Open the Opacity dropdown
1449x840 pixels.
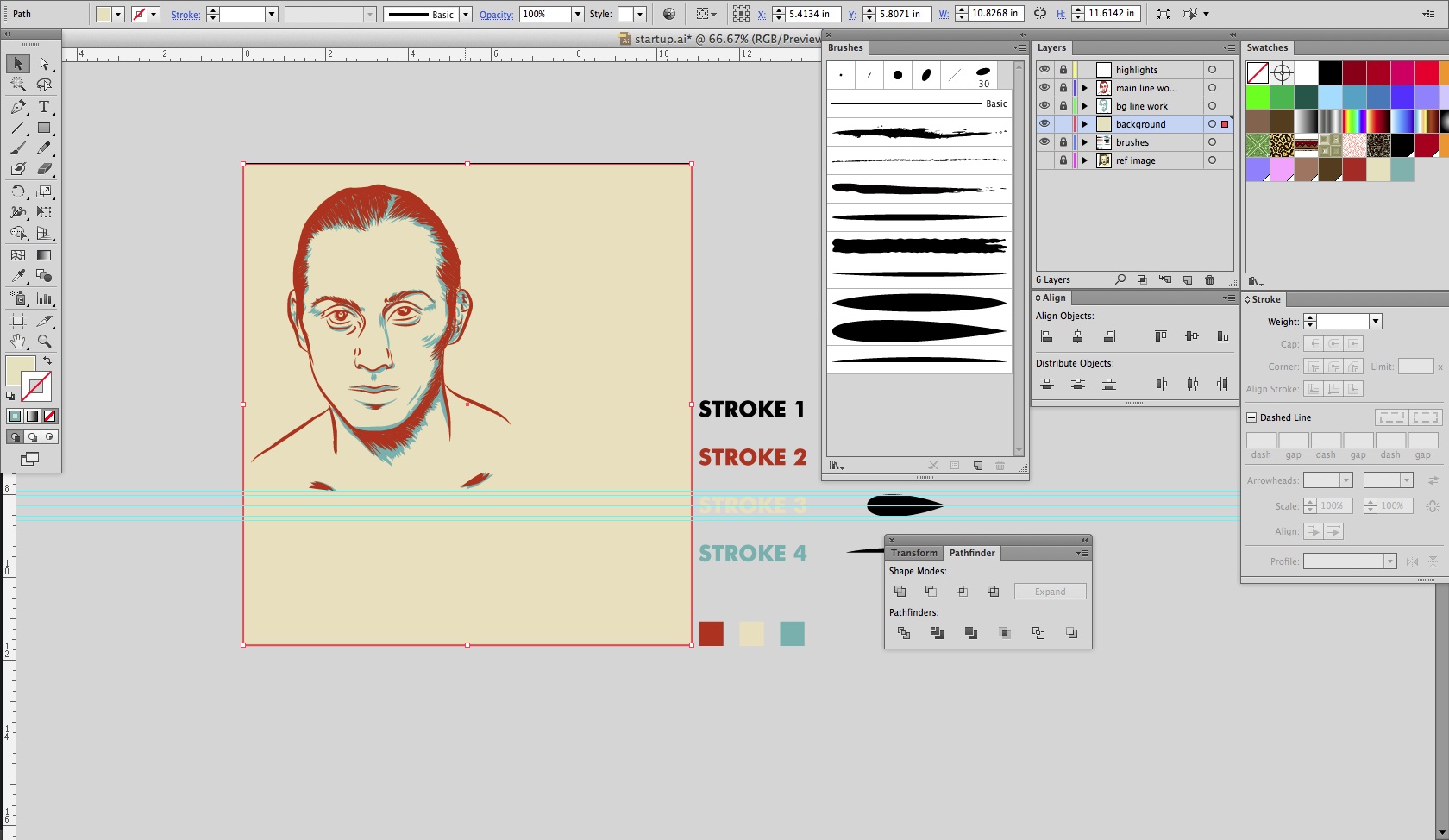(578, 15)
